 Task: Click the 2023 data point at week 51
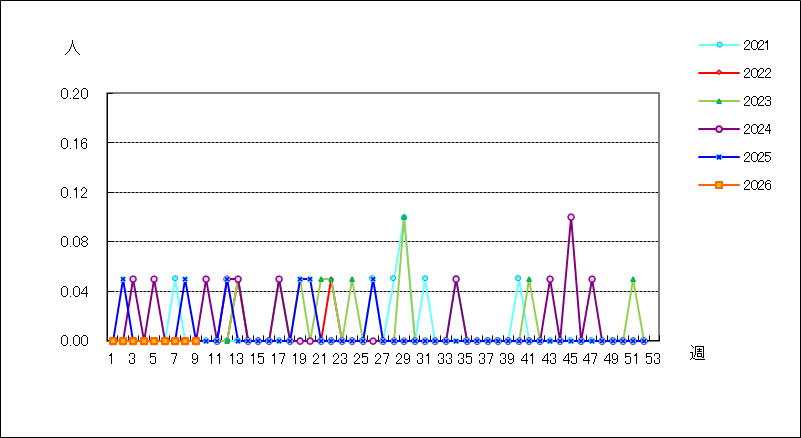point(633,279)
